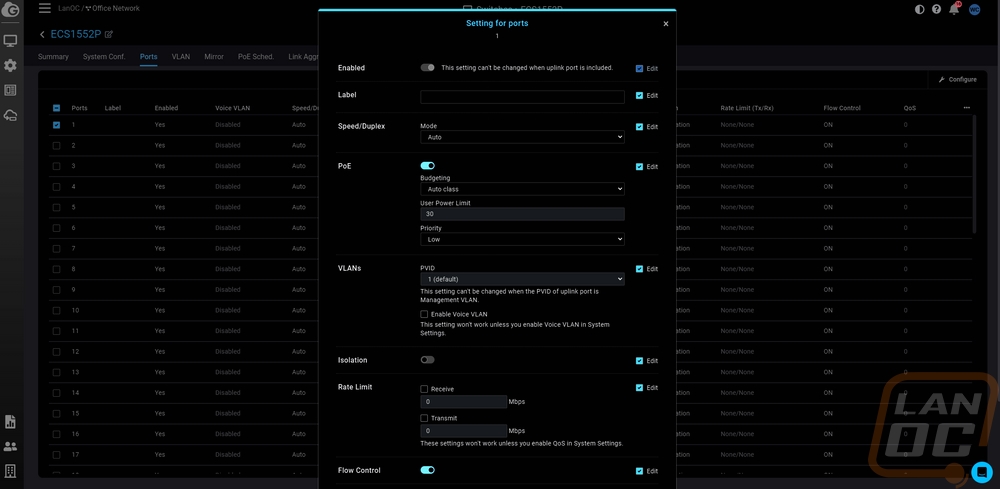Turn off the PoE toggle

tap(427, 166)
